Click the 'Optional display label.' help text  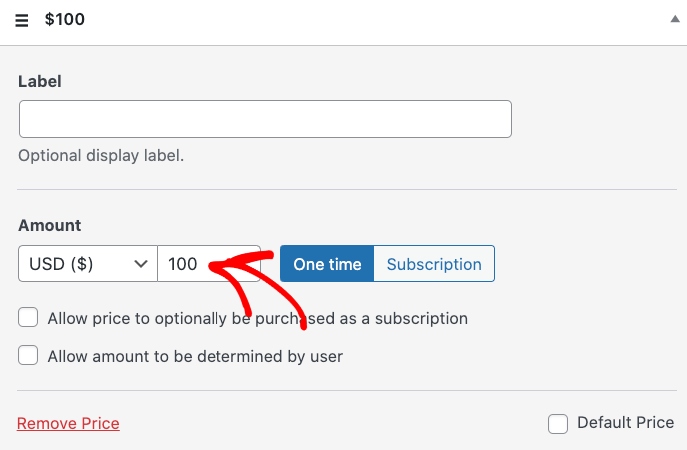[102, 156]
